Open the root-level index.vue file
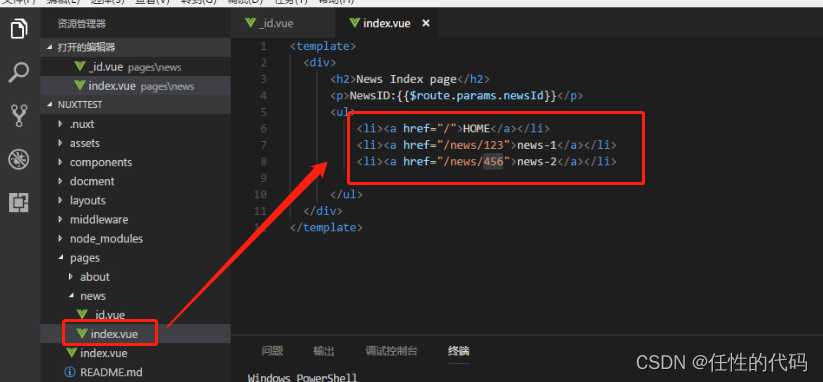Screen dimensions: 823x382 tap(135, 353)
